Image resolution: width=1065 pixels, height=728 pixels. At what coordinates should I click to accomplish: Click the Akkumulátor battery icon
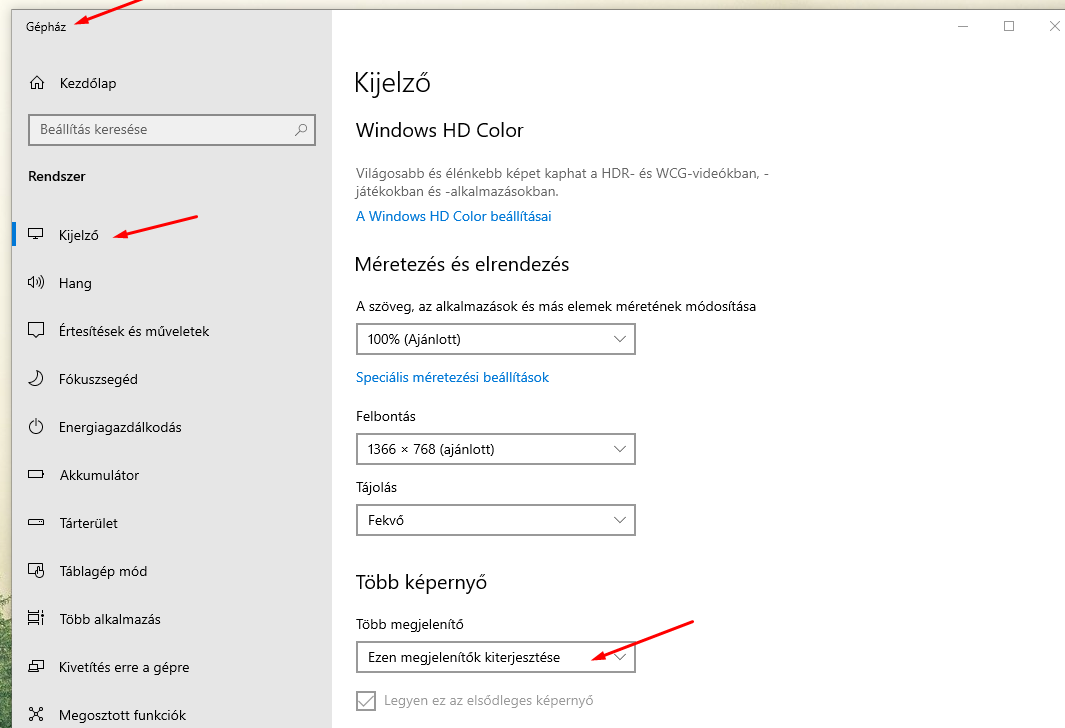[x=37, y=475]
